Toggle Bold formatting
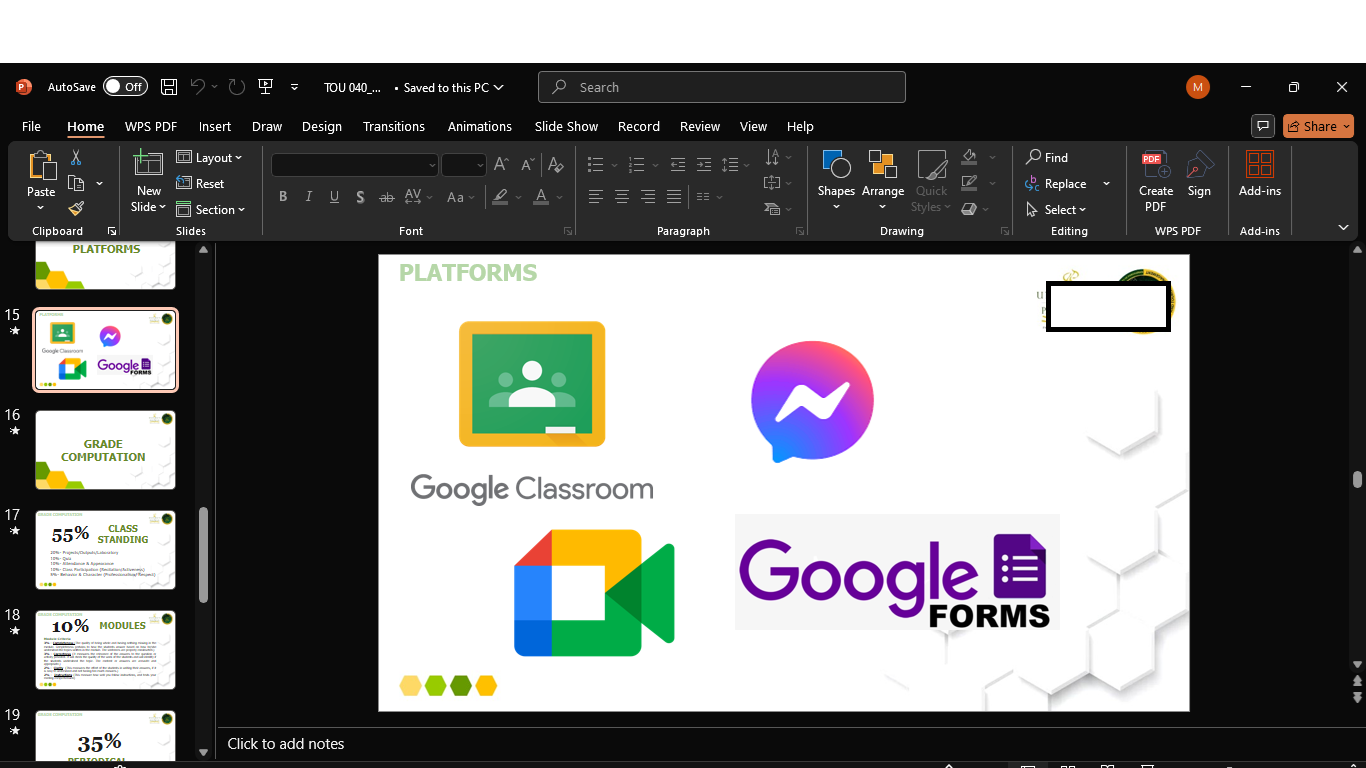This screenshot has width=1366, height=768. [283, 197]
